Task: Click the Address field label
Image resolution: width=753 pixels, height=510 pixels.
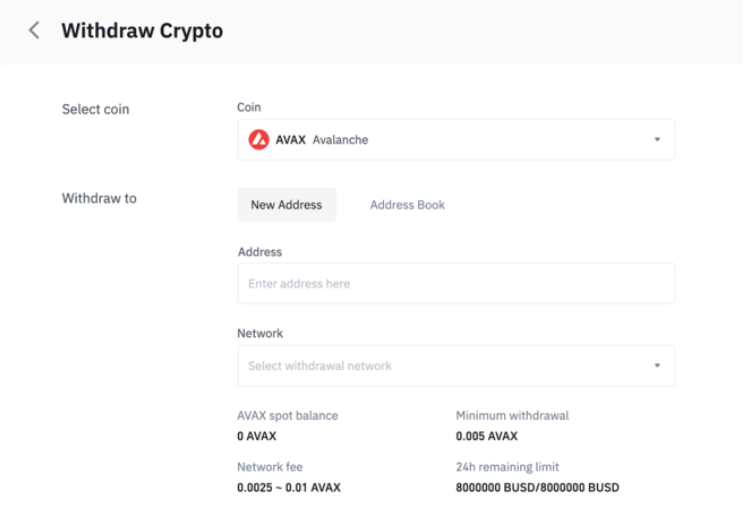Action: point(259,252)
